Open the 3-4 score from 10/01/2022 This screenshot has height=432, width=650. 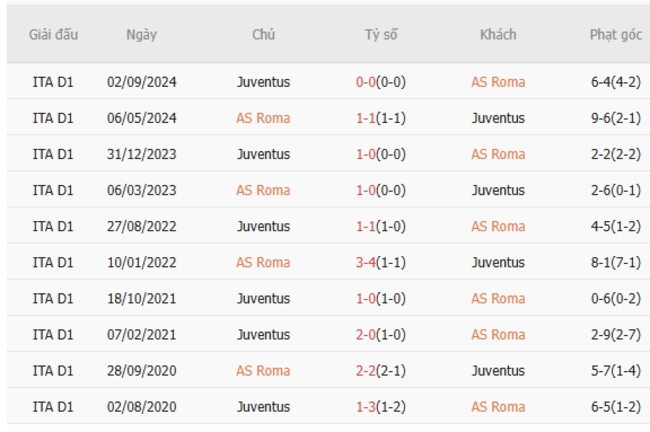[366, 262]
